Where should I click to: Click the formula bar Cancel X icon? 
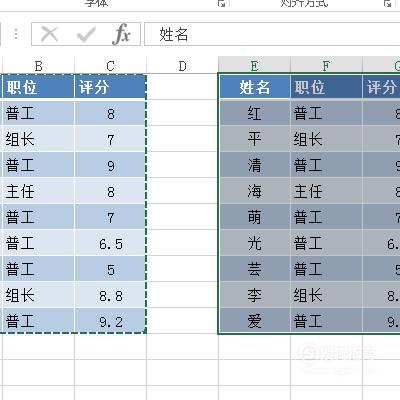click(49, 34)
